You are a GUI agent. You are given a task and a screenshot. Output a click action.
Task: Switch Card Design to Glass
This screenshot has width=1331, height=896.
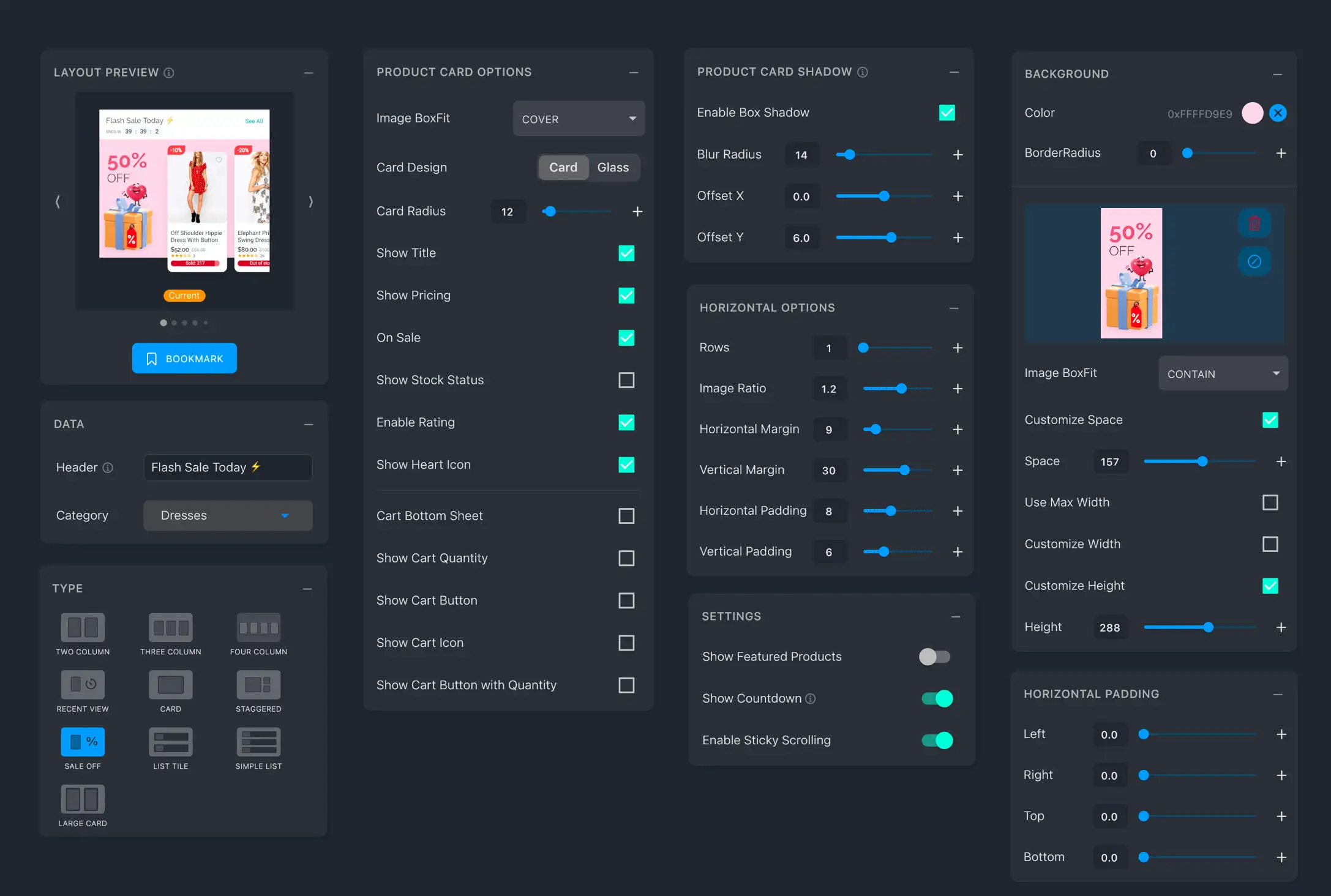pyautogui.click(x=613, y=168)
